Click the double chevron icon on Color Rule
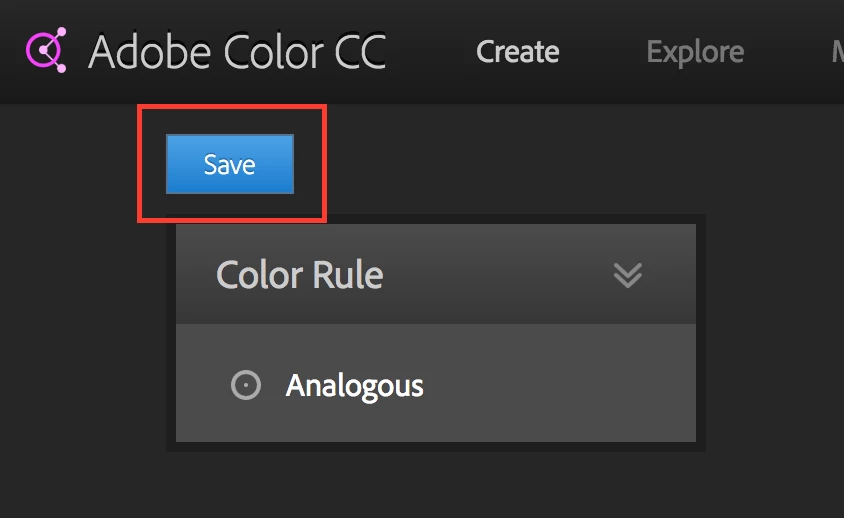The width and height of the screenshot is (844, 518). [628, 275]
